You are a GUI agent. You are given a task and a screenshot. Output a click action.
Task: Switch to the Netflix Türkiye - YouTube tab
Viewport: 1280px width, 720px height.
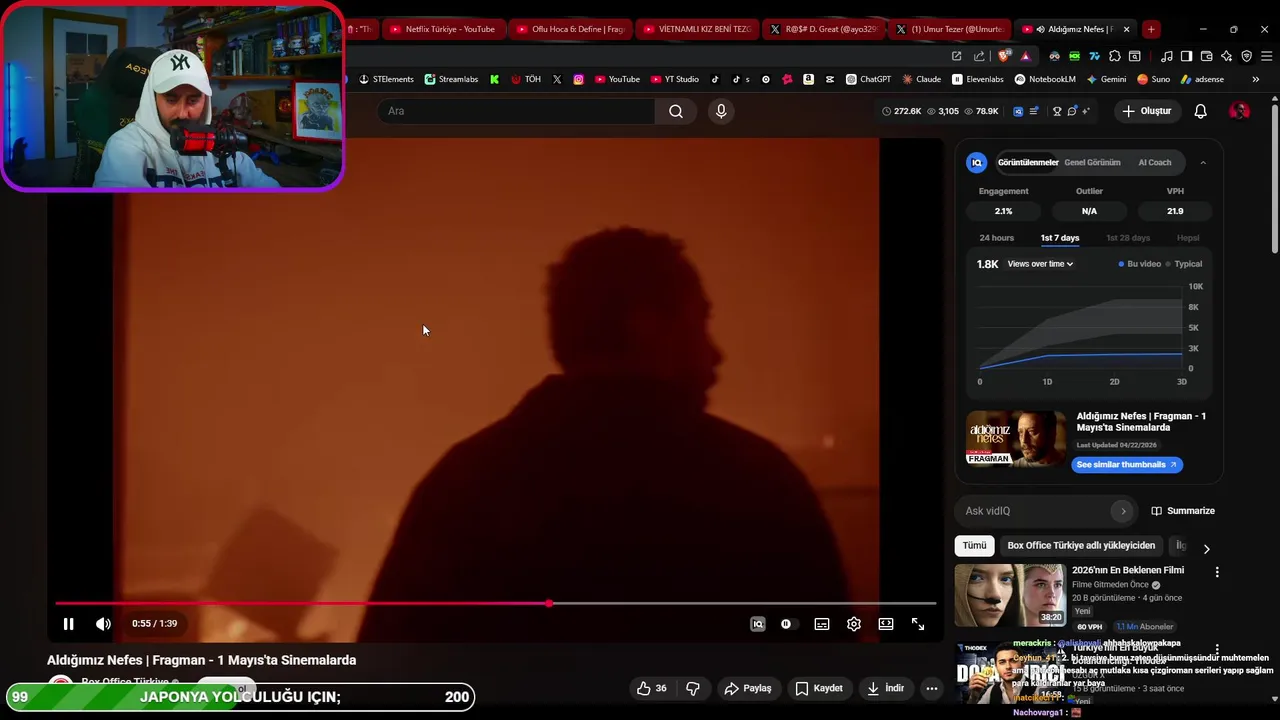(x=442, y=29)
